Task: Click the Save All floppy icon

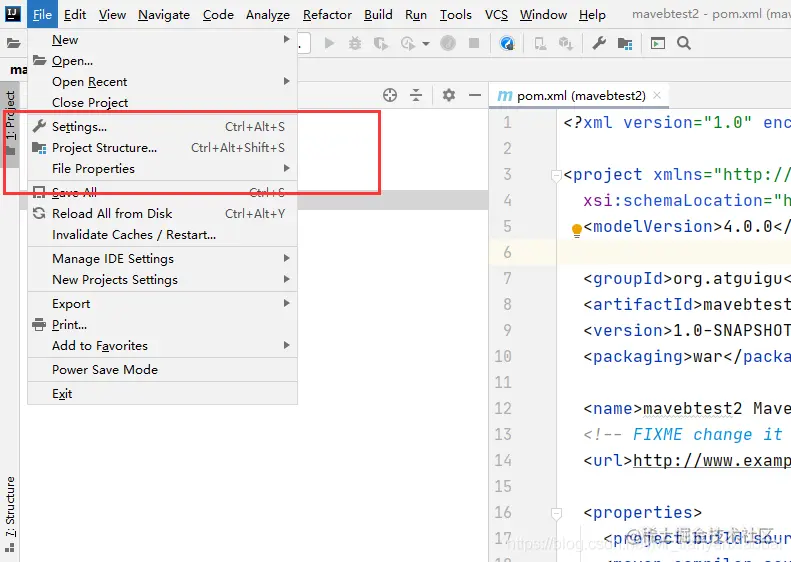Action: click(x=39, y=192)
